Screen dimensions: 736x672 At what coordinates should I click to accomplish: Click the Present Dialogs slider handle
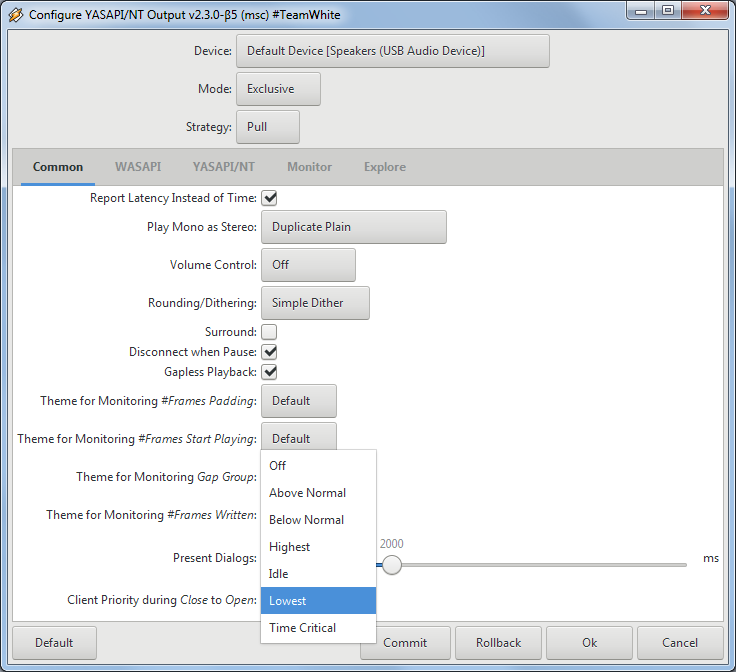click(x=392, y=565)
